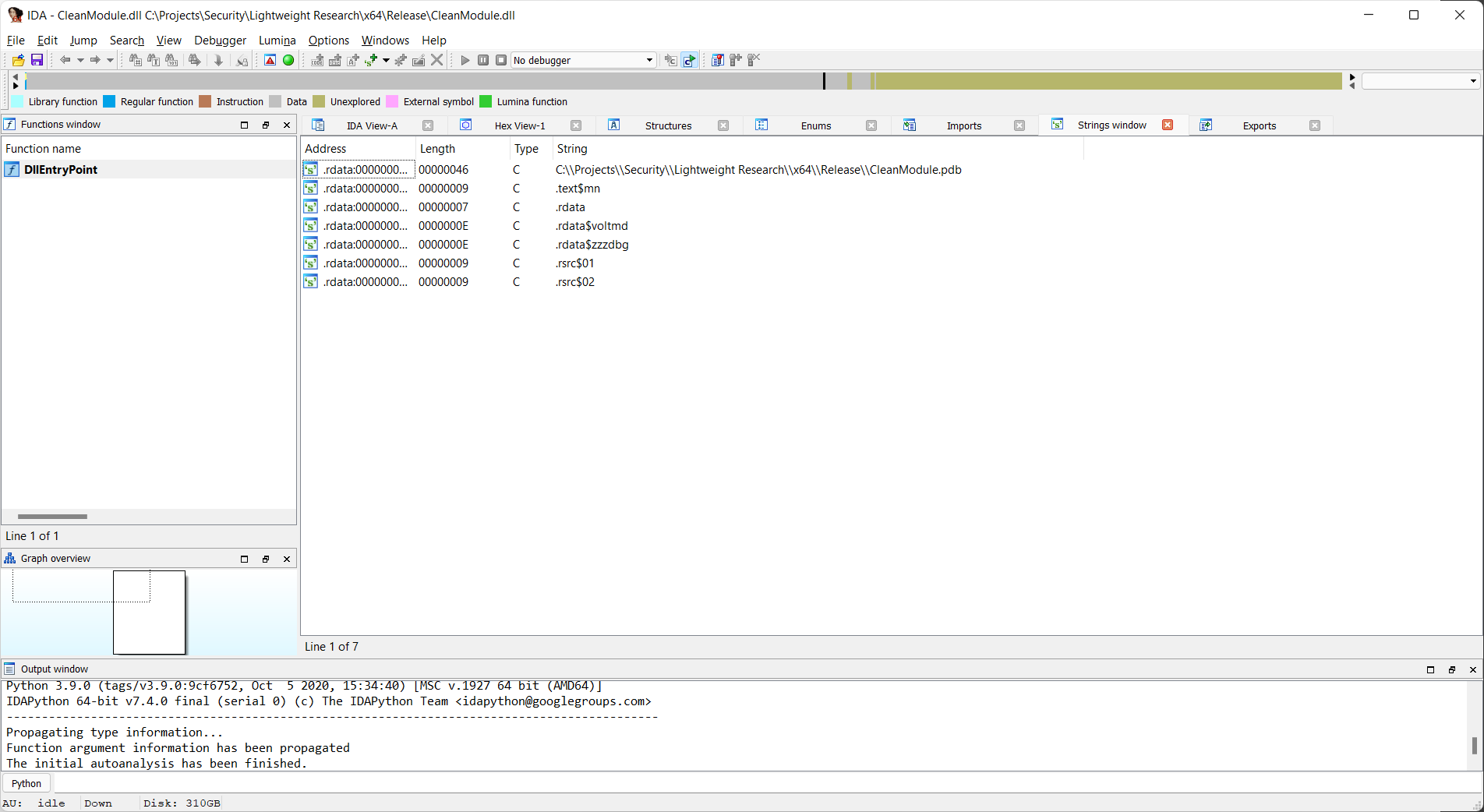Sort strings by String column header
Viewport: 1484px width, 812px height.
coord(818,148)
